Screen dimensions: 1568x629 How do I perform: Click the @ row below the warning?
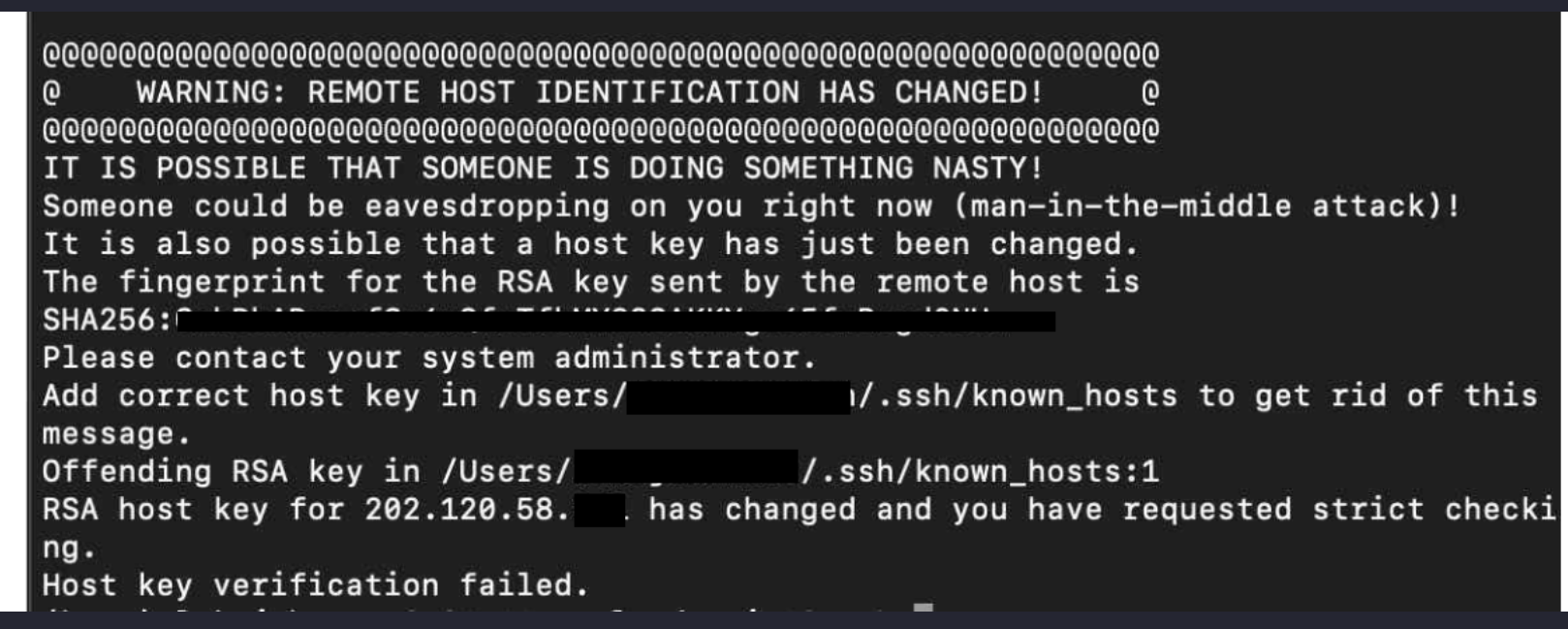tap(600, 131)
